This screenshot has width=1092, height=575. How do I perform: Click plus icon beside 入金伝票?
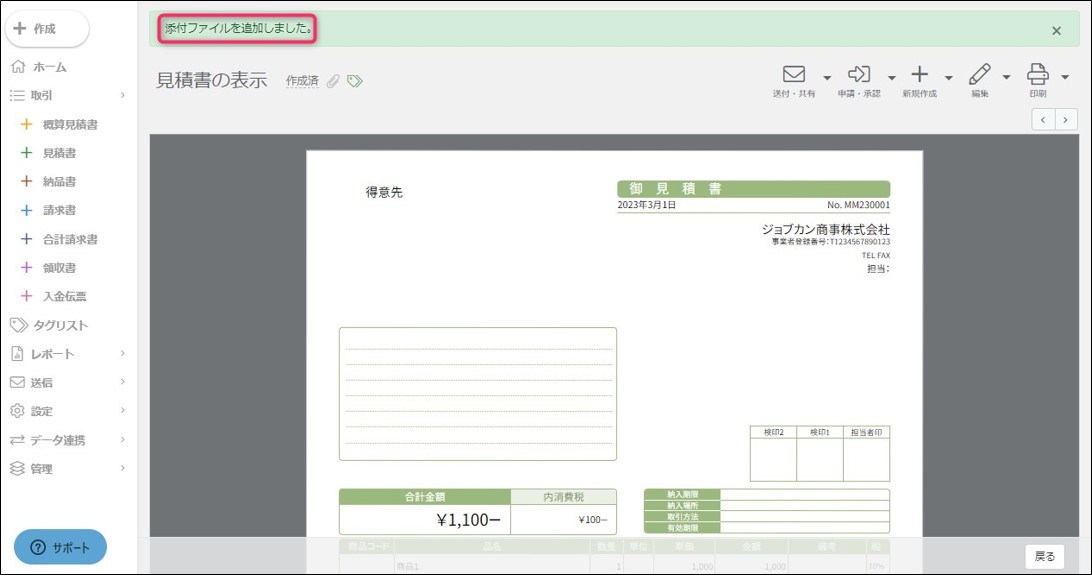26,296
